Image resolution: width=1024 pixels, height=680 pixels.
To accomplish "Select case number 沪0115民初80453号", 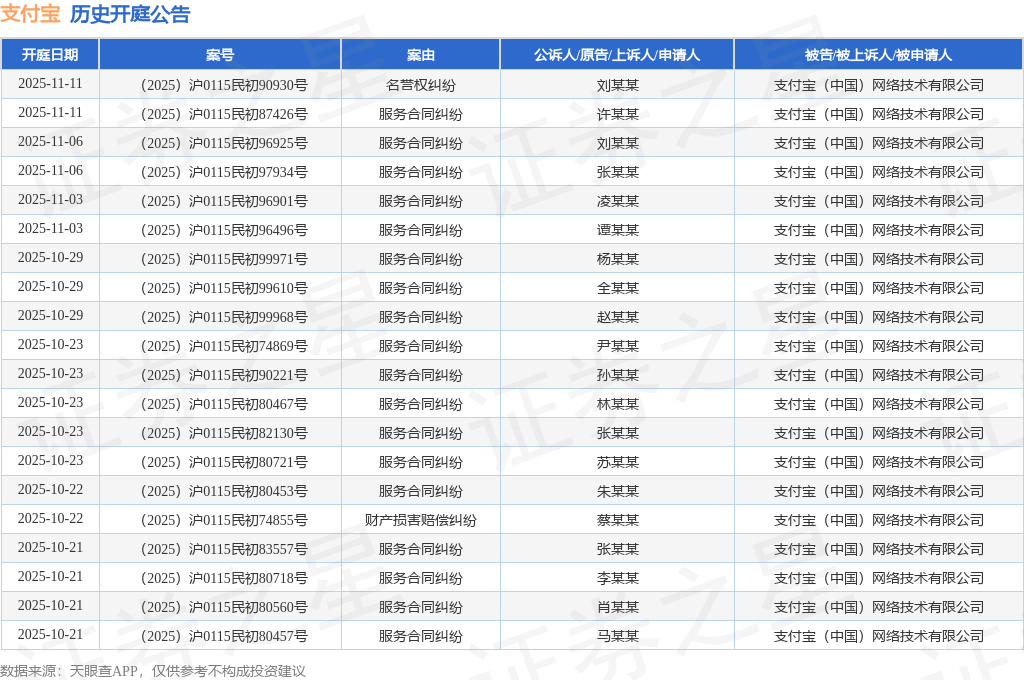I will tap(224, 491).
